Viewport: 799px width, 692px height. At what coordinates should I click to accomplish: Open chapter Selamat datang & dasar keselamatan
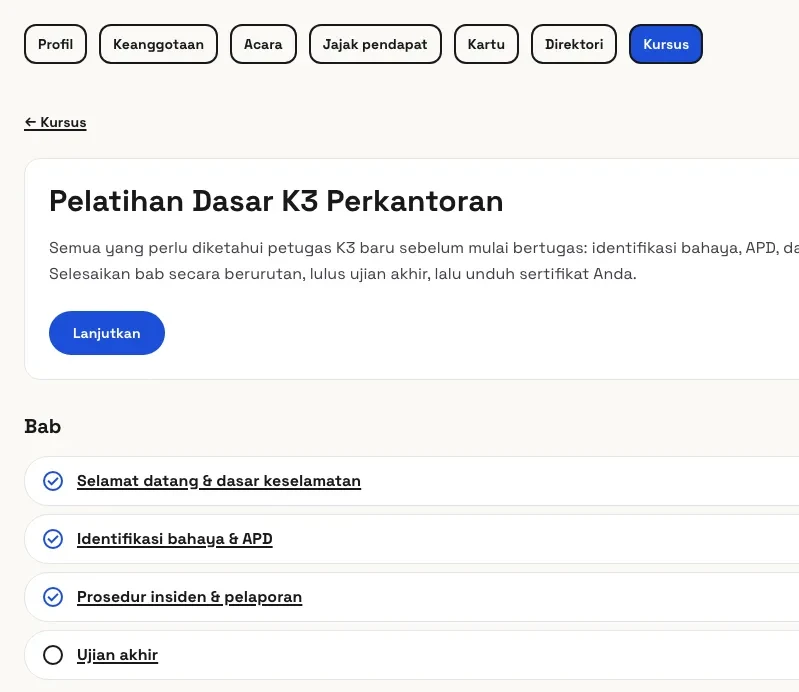coord(219,481)
